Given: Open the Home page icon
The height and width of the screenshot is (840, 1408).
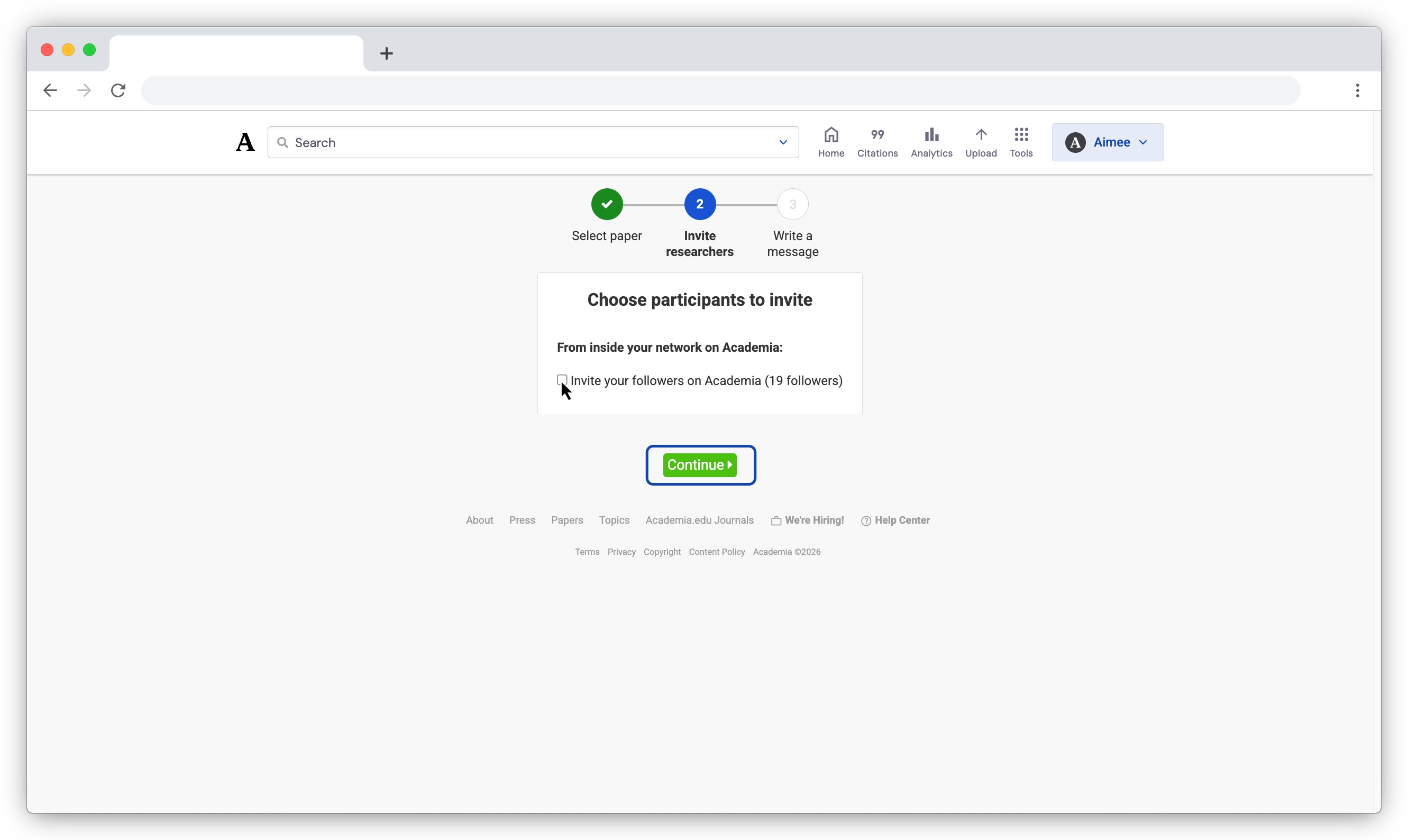Looking at the screenshot, I should pos(831,135).
